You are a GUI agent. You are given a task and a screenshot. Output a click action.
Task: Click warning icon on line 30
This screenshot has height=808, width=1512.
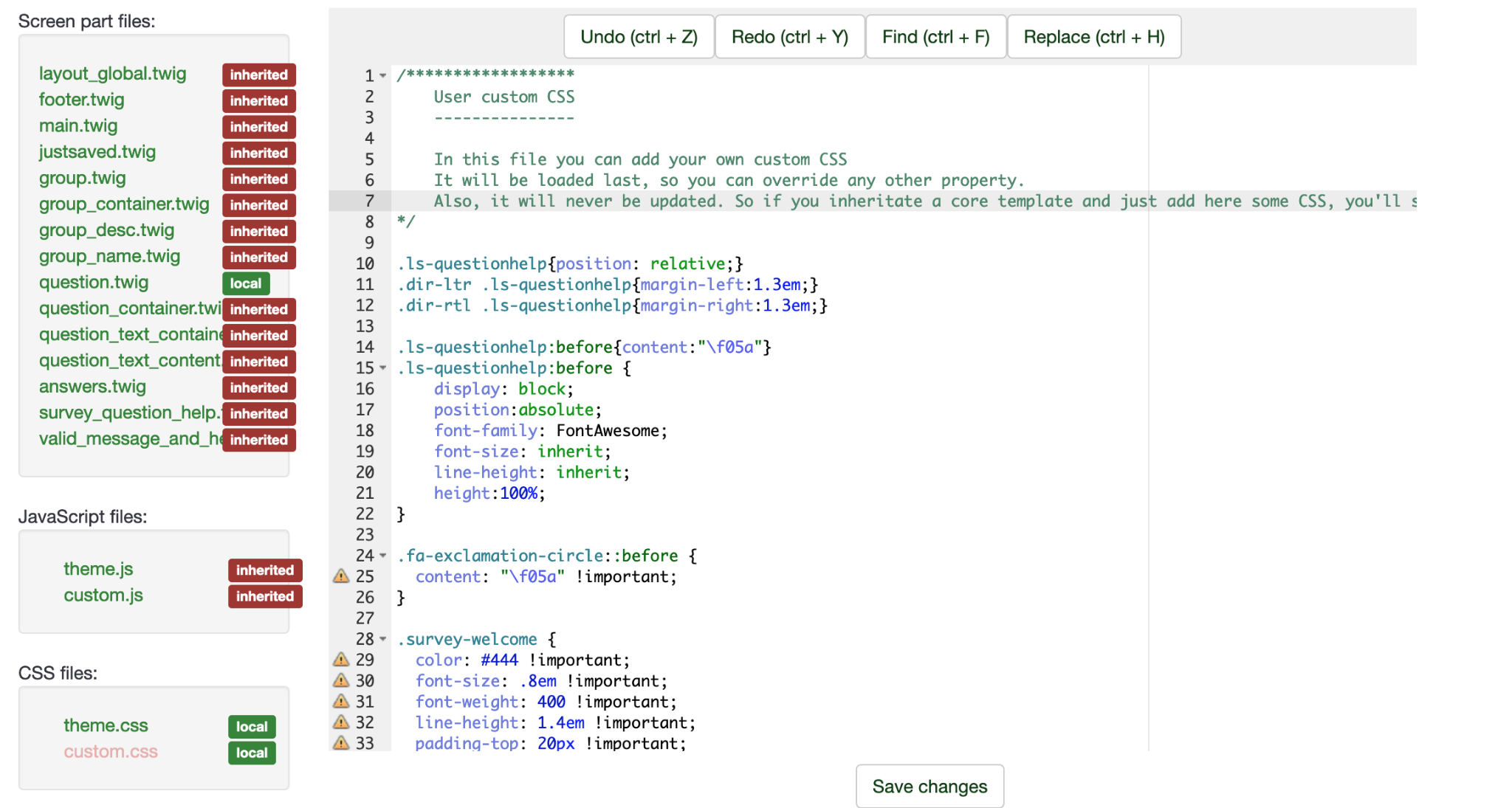(x=341, y=680)
